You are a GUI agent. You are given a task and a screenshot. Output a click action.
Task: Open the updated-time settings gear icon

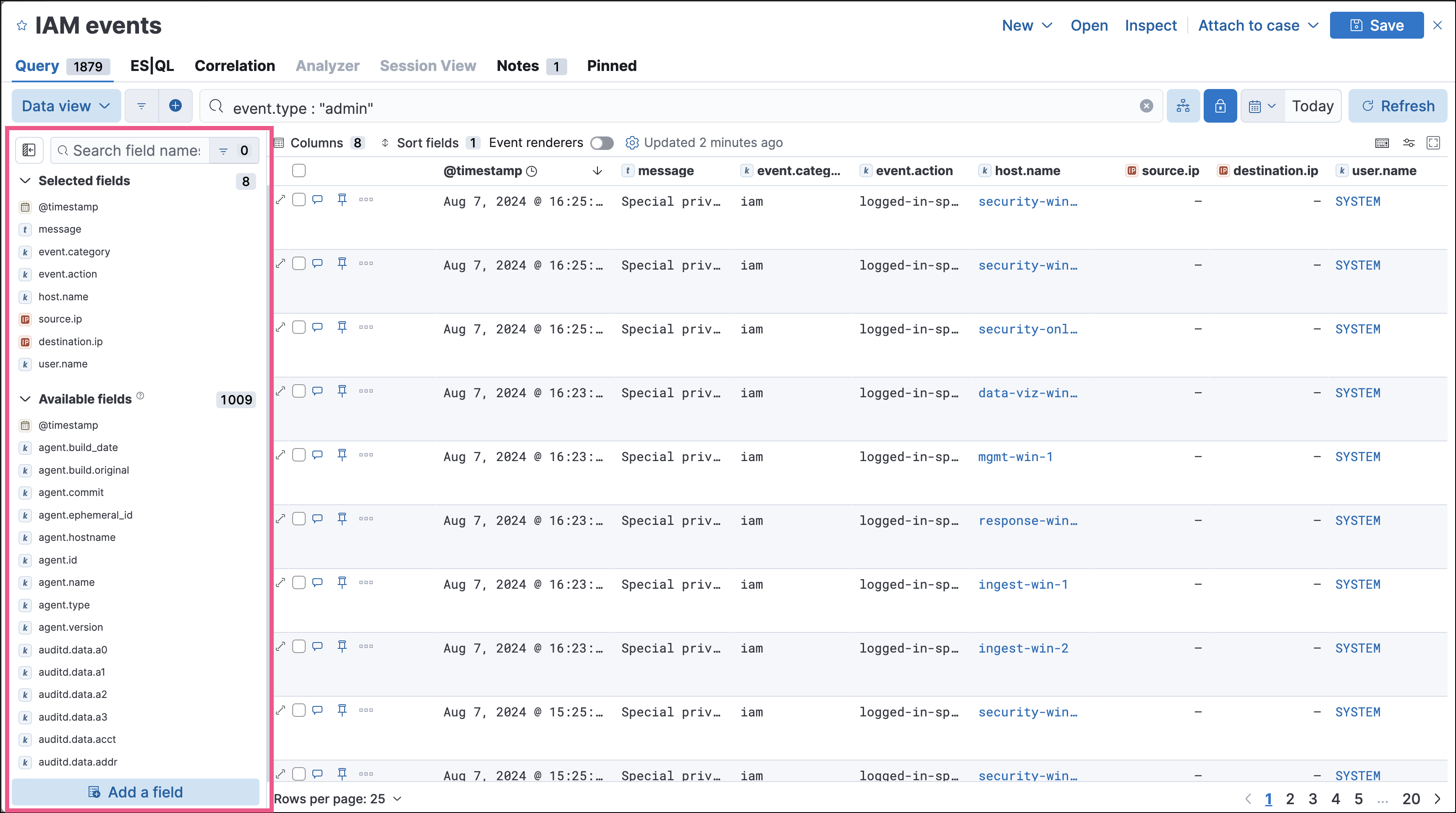tap(631, 142)
